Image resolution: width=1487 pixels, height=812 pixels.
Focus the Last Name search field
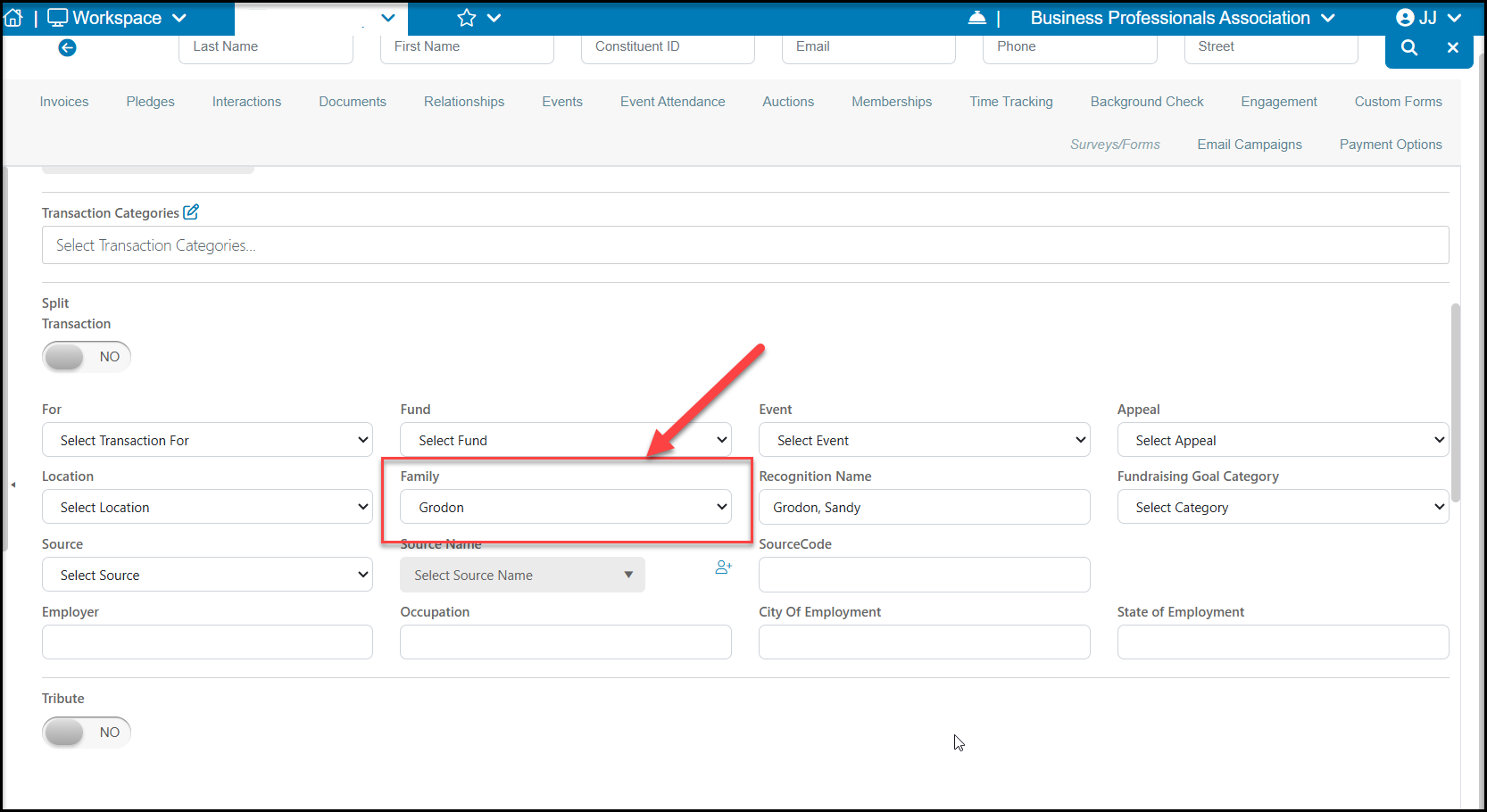coord(266,48)
